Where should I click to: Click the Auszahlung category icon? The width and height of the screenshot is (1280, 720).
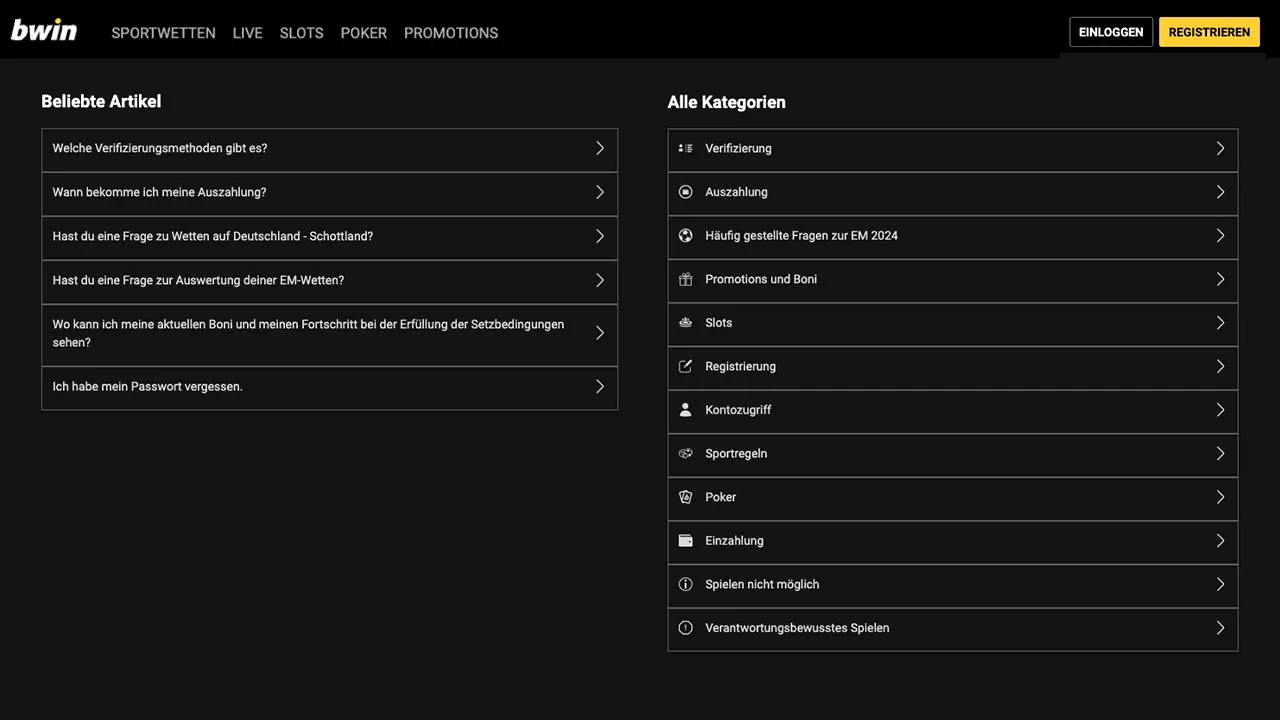click(685, 192)
